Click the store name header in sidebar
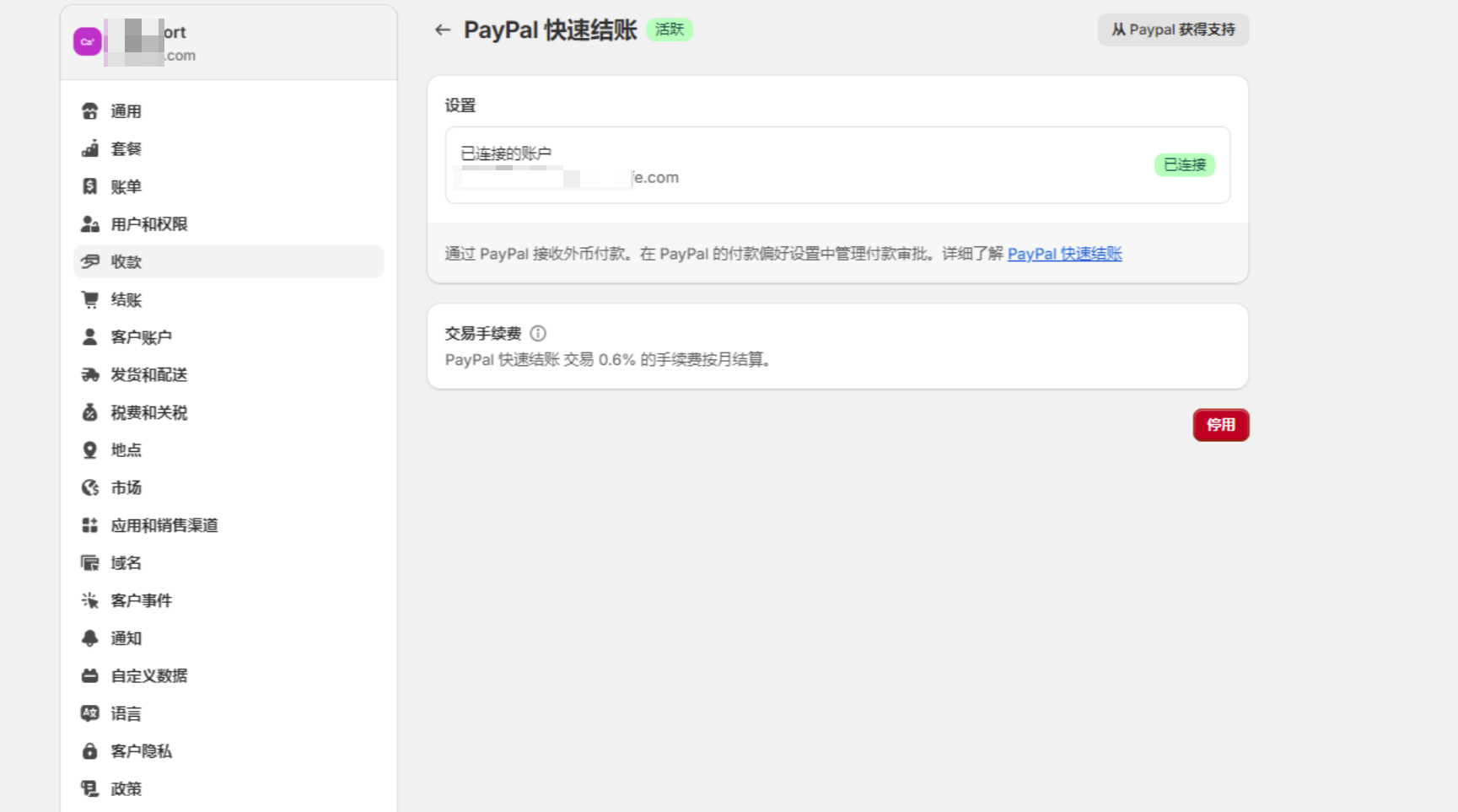This screenshot has width=1458, height=812. (x=229, y=42)
